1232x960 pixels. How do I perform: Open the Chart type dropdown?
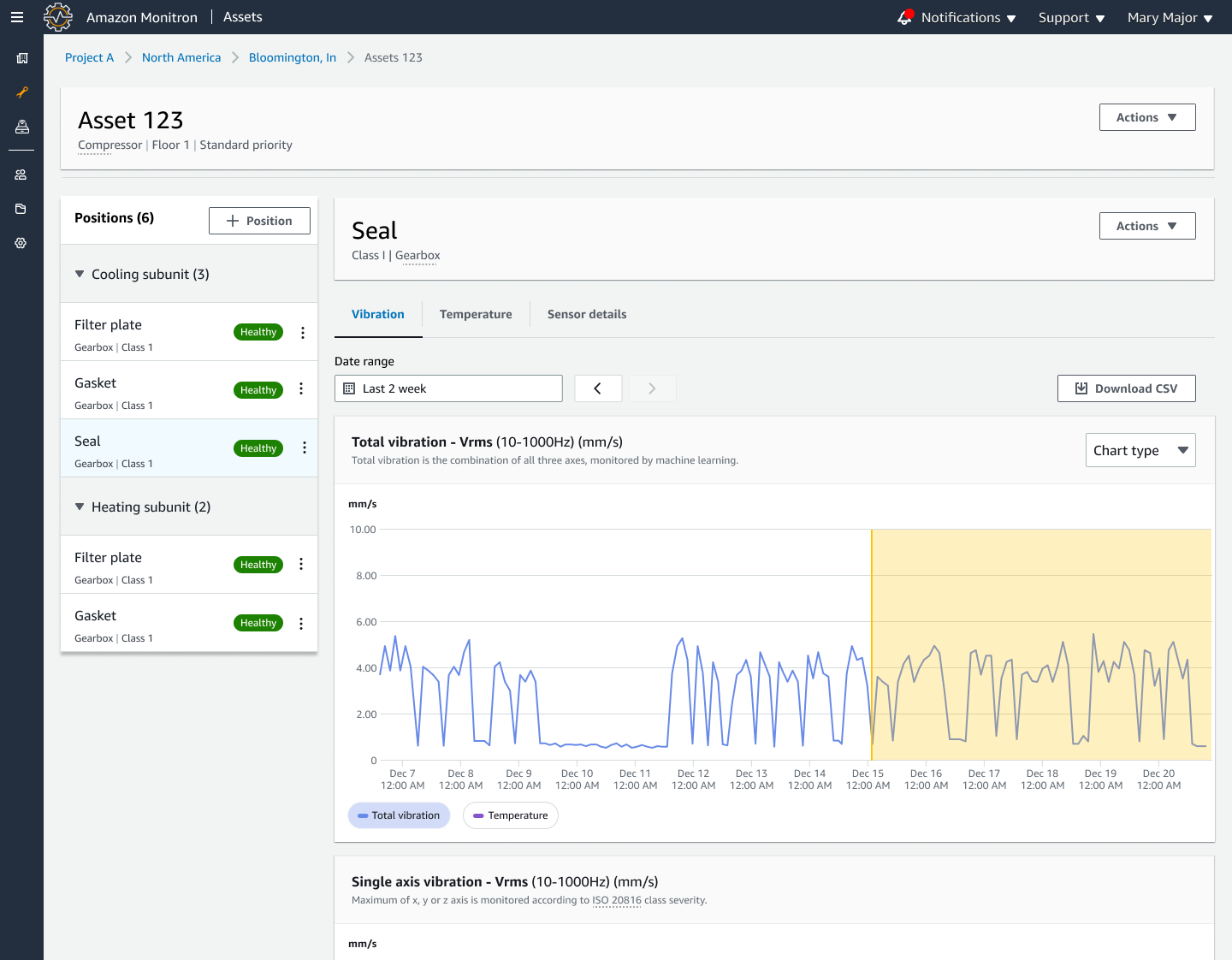click(1140, 451)
